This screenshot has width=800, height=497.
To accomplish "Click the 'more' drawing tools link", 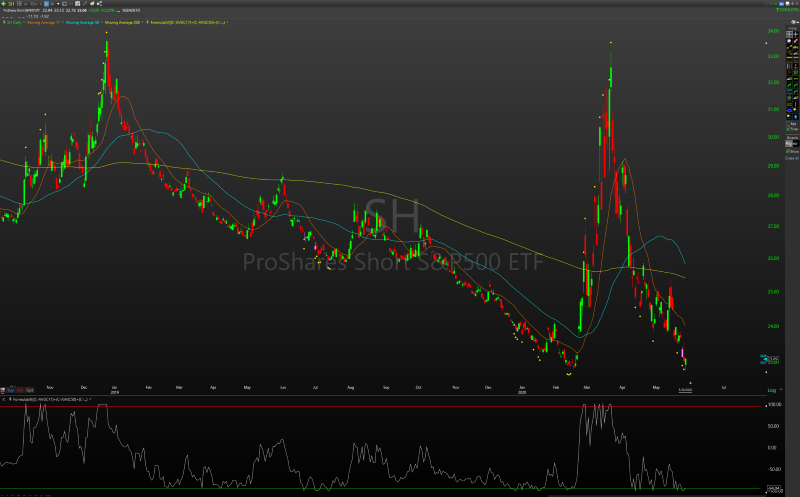I will coord(792,28).
